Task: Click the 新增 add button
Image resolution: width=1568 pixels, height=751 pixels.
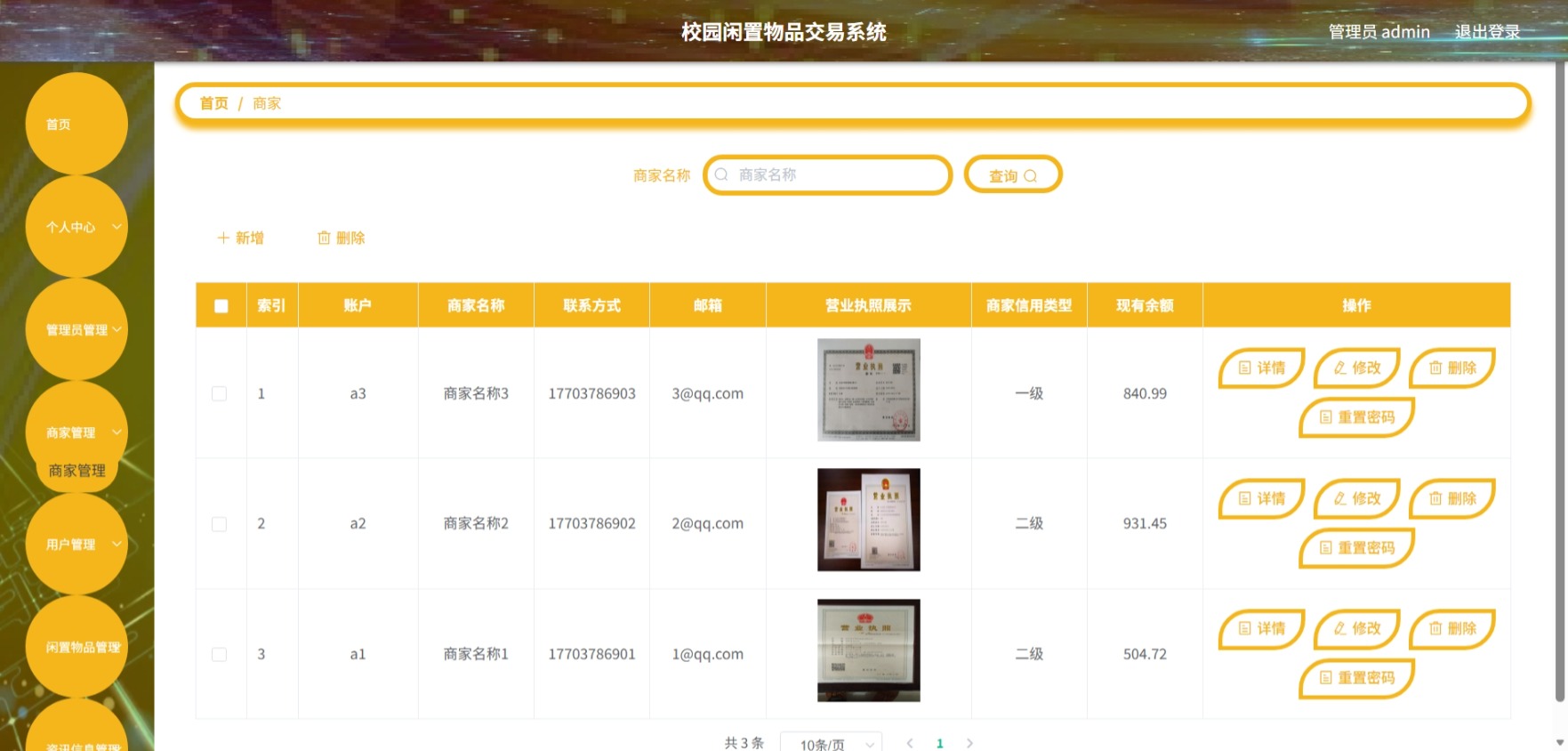Action: point(241,238)
